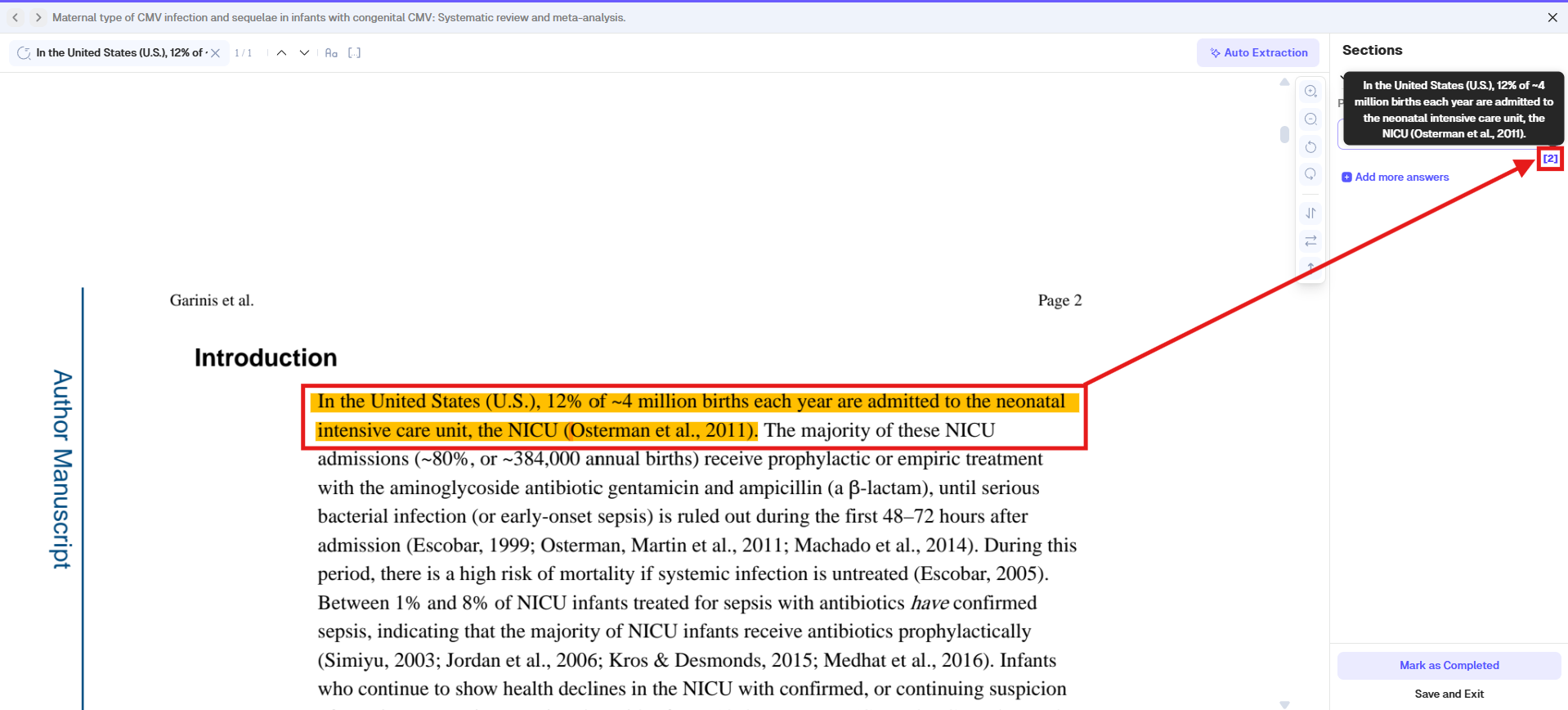Go to previous search match

pos(281,53)
